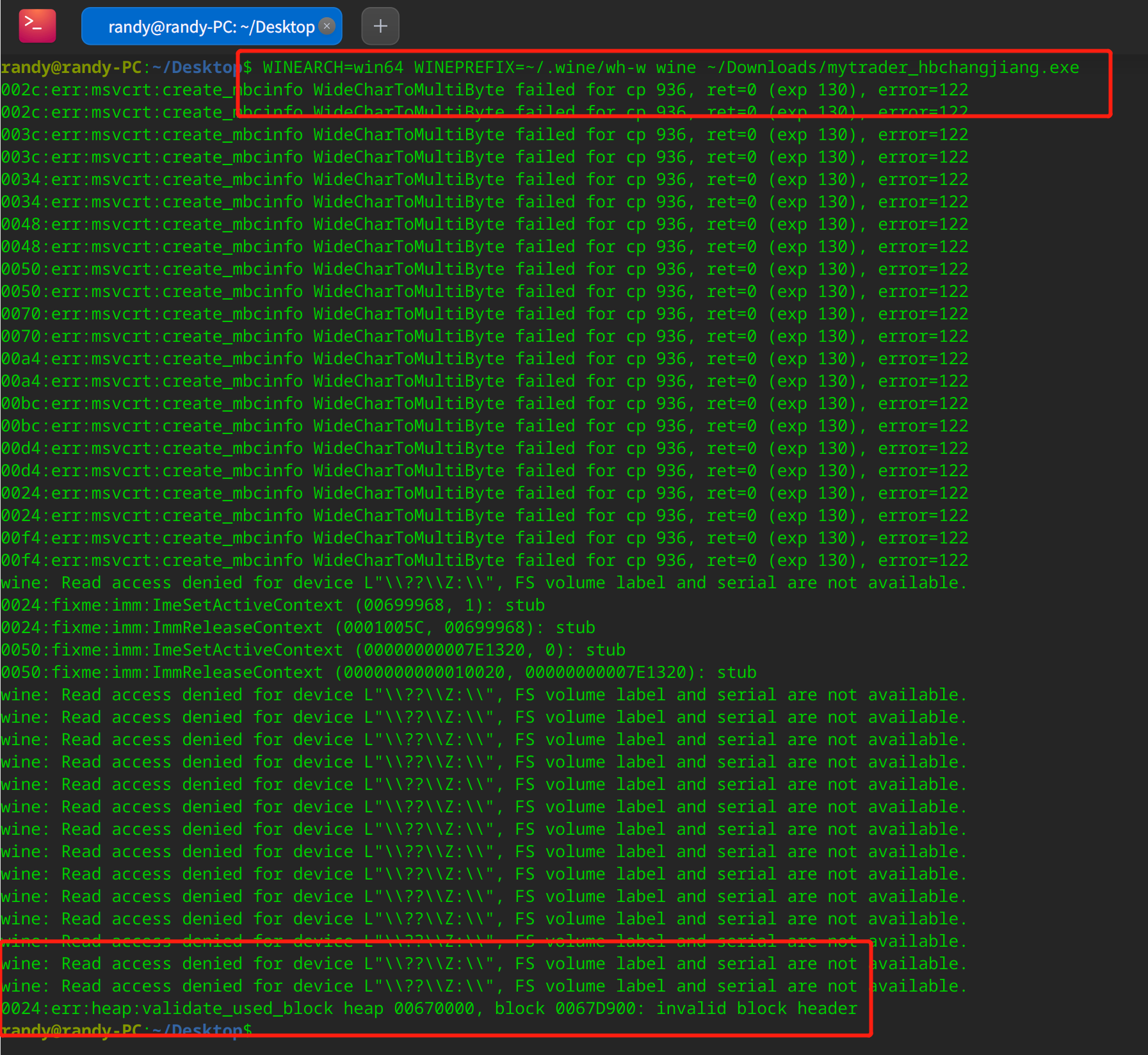The height and width of the screenshot is (1055, 1148).
Task: Click the heap validate_used_block invalid block header line
Action: (x=429, y=1008)
